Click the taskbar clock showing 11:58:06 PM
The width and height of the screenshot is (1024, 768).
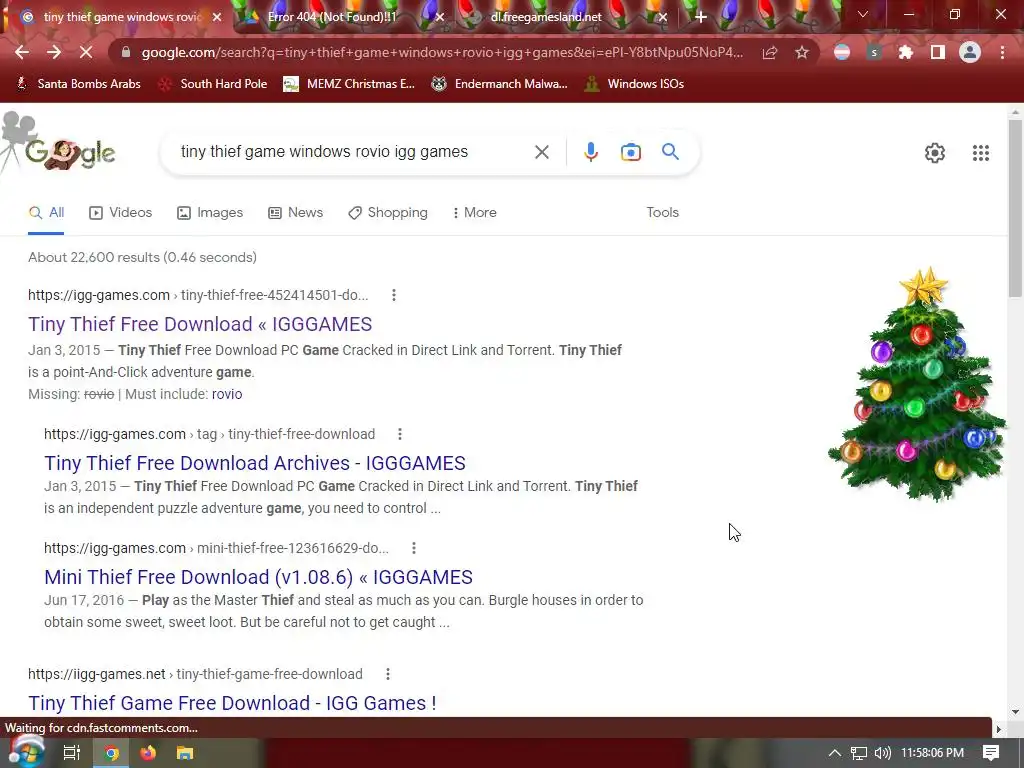932,753
